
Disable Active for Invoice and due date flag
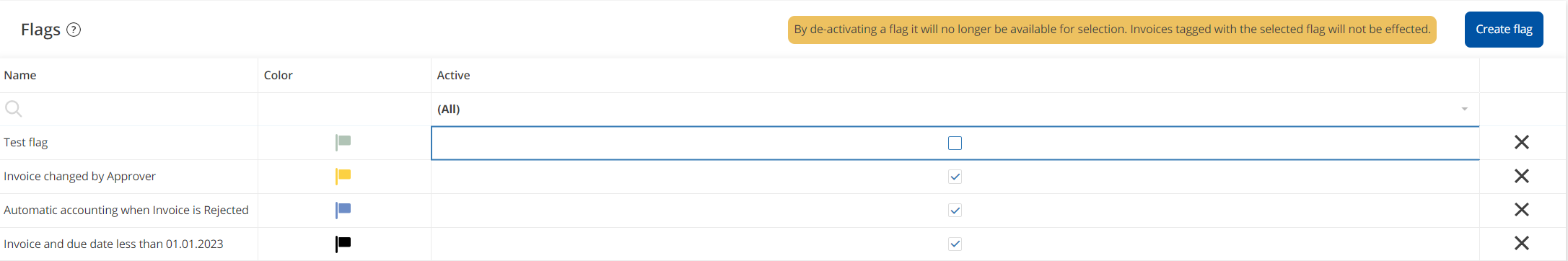point(955,244)
